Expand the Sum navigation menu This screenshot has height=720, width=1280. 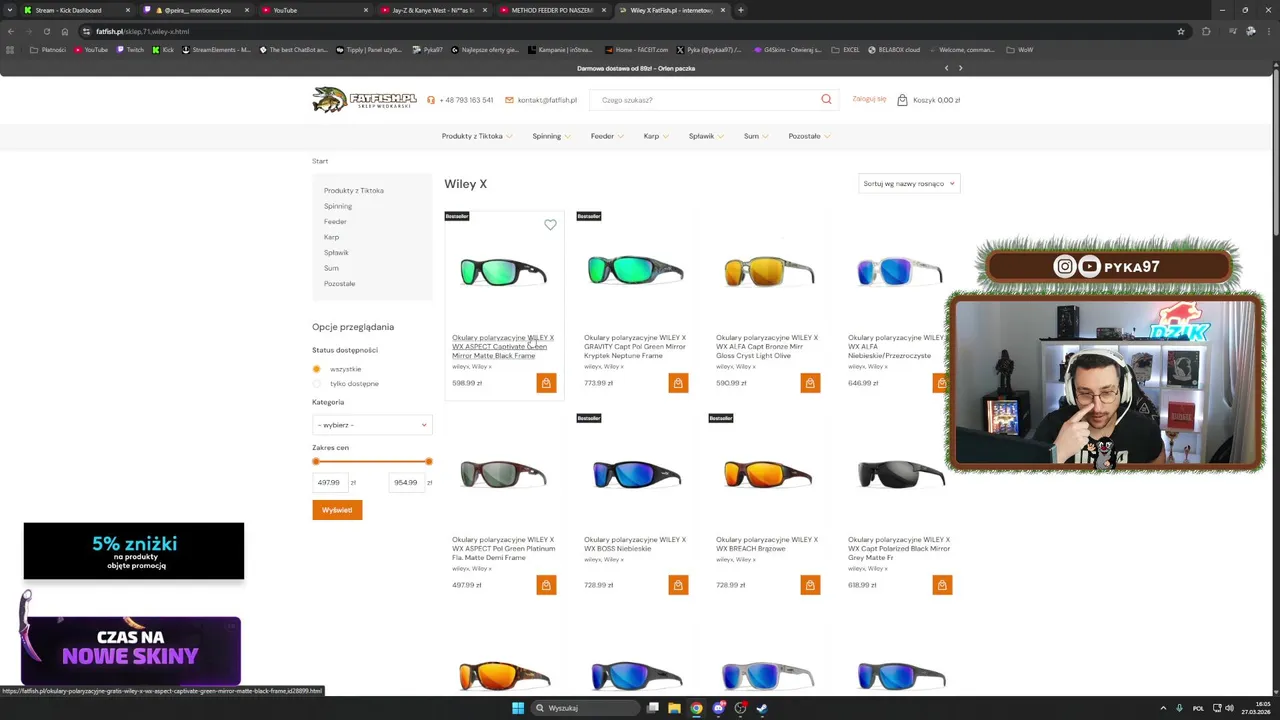coord(756,136)
